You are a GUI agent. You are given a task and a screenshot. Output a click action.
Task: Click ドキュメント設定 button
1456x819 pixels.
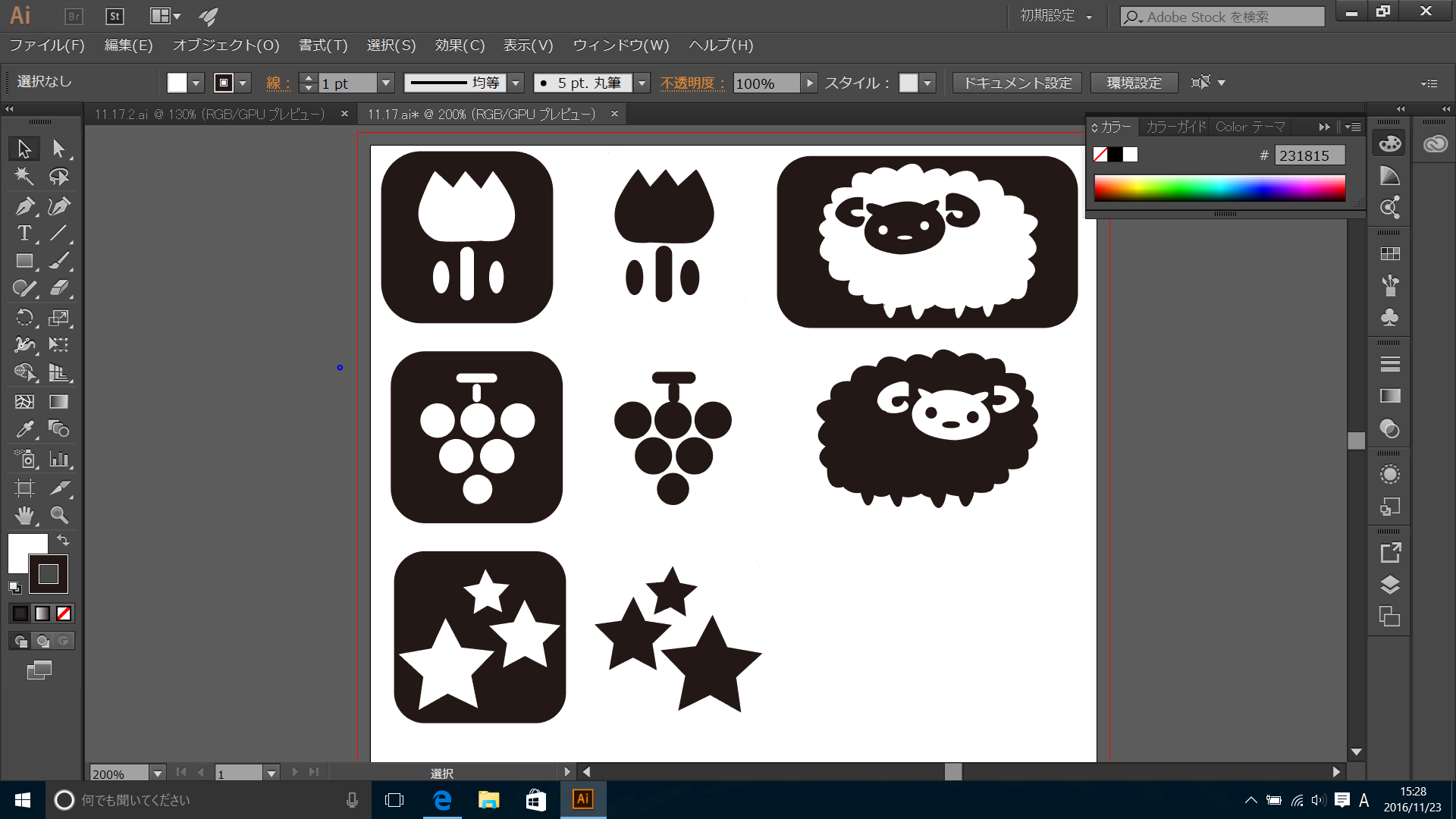pos(1017,83)
